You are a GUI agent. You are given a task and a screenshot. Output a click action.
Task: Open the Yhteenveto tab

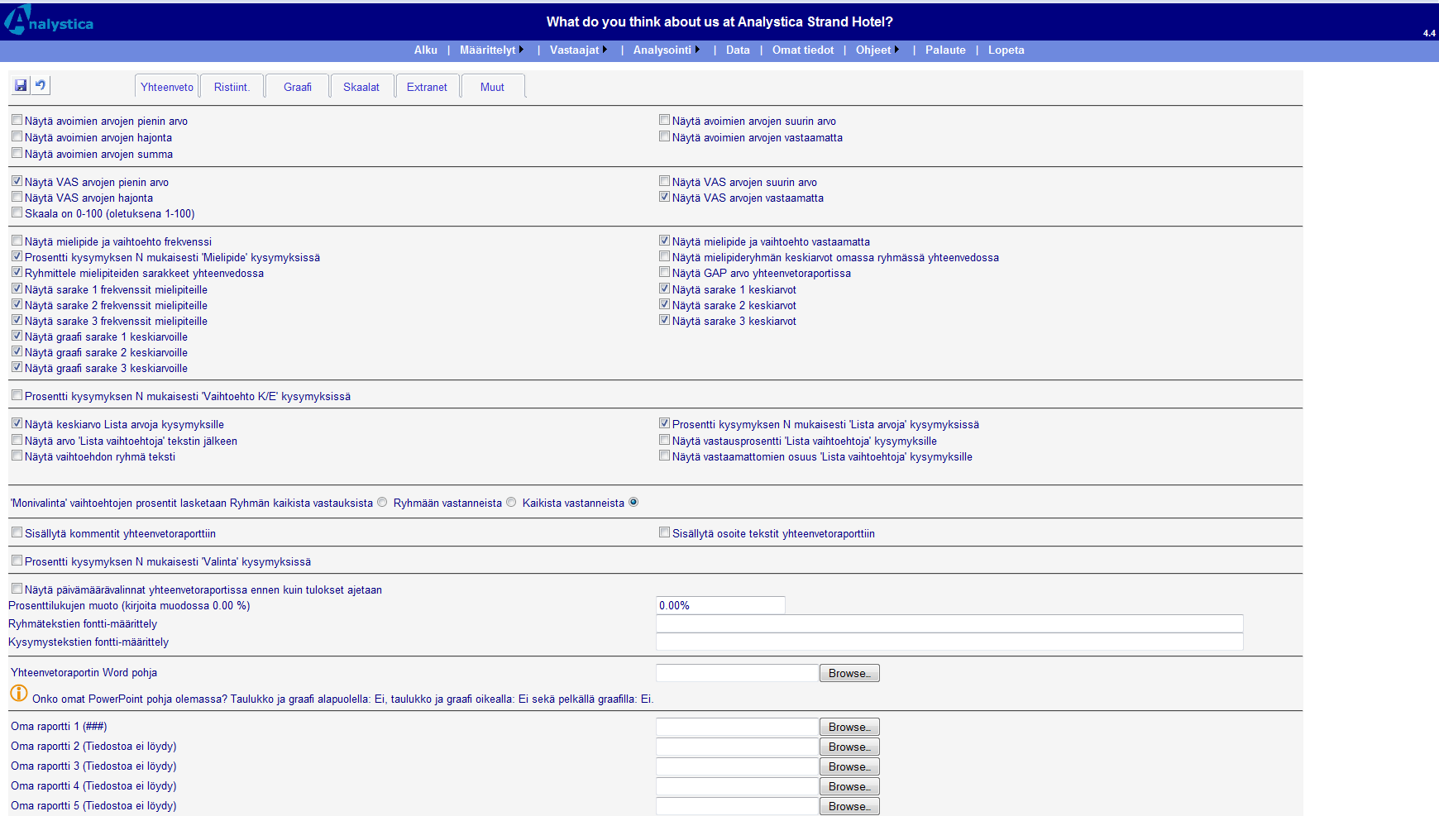pyautogui.click(x=167, y=87)
